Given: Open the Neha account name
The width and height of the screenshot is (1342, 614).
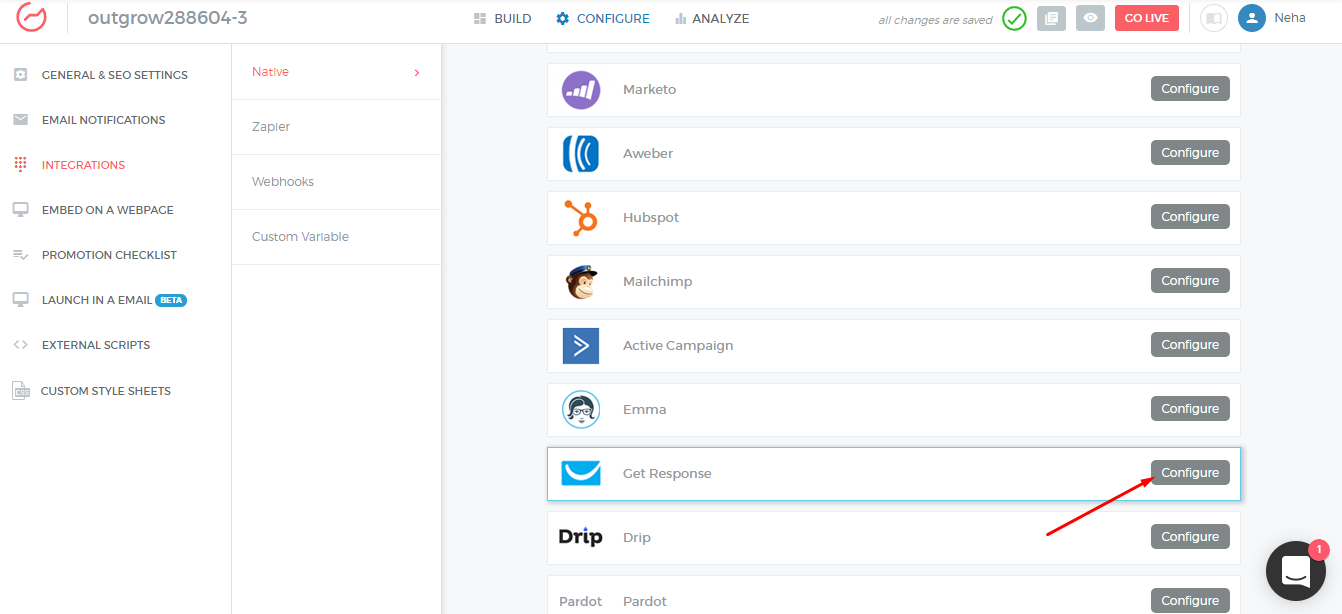Looking at the screenshot, I should click(1289, 18).
